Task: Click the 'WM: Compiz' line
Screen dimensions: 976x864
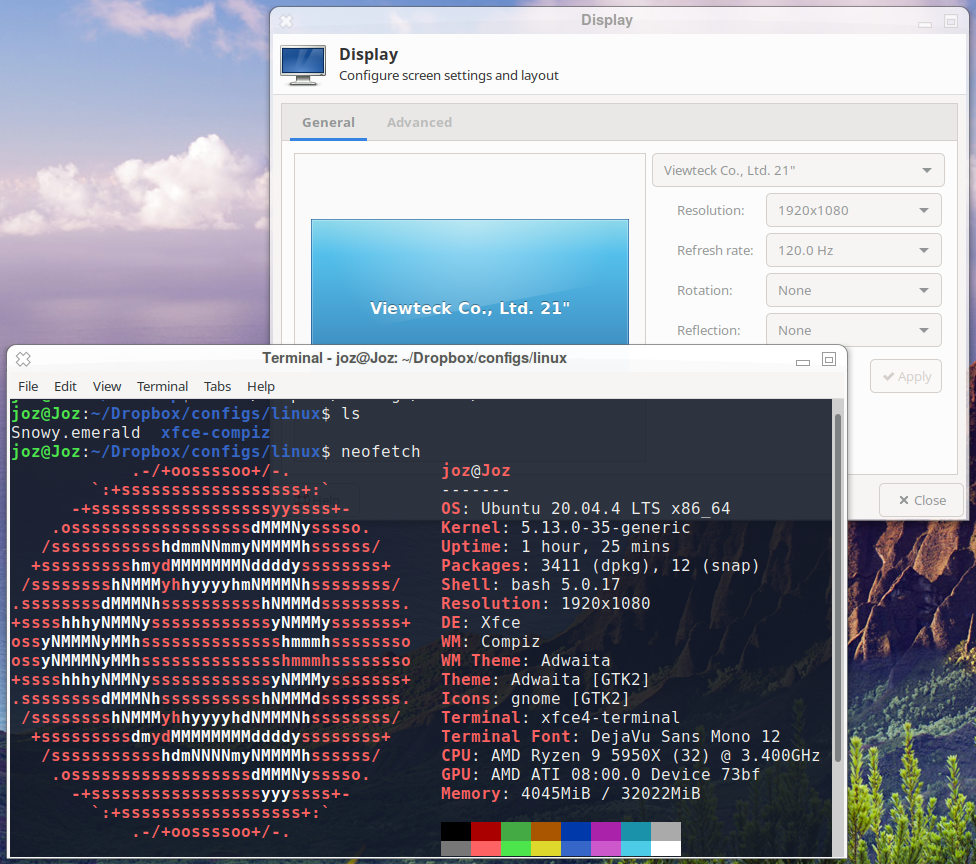Action: tap(490, 642)
